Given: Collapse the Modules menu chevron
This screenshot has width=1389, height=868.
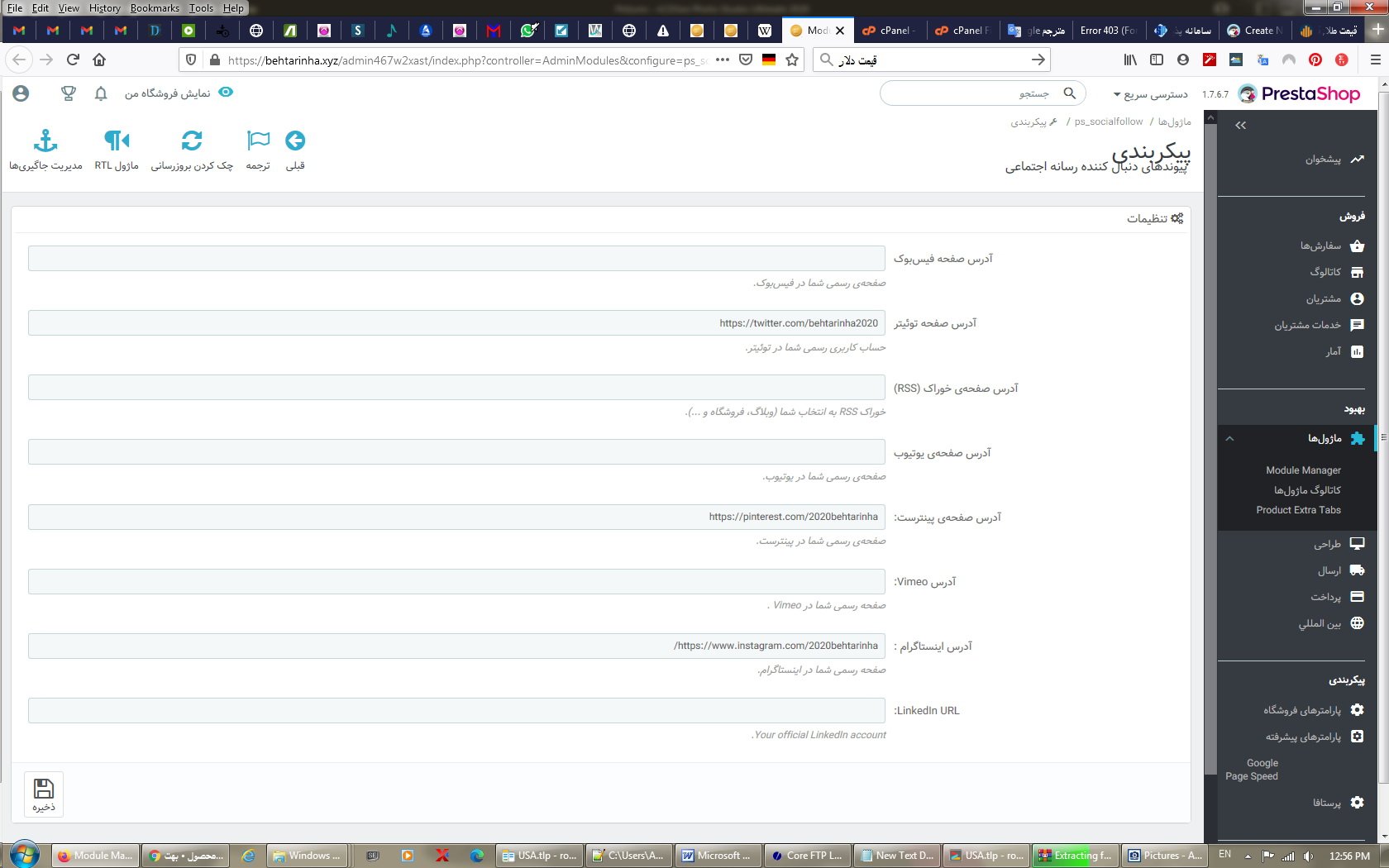Looking at the screenshot, I should tap(1229, 439).
